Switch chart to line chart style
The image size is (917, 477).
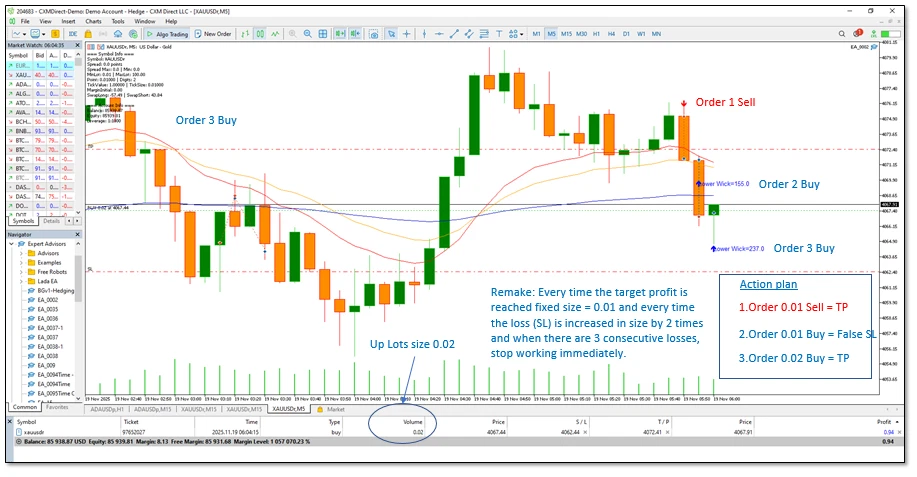(x=275, y=34)
